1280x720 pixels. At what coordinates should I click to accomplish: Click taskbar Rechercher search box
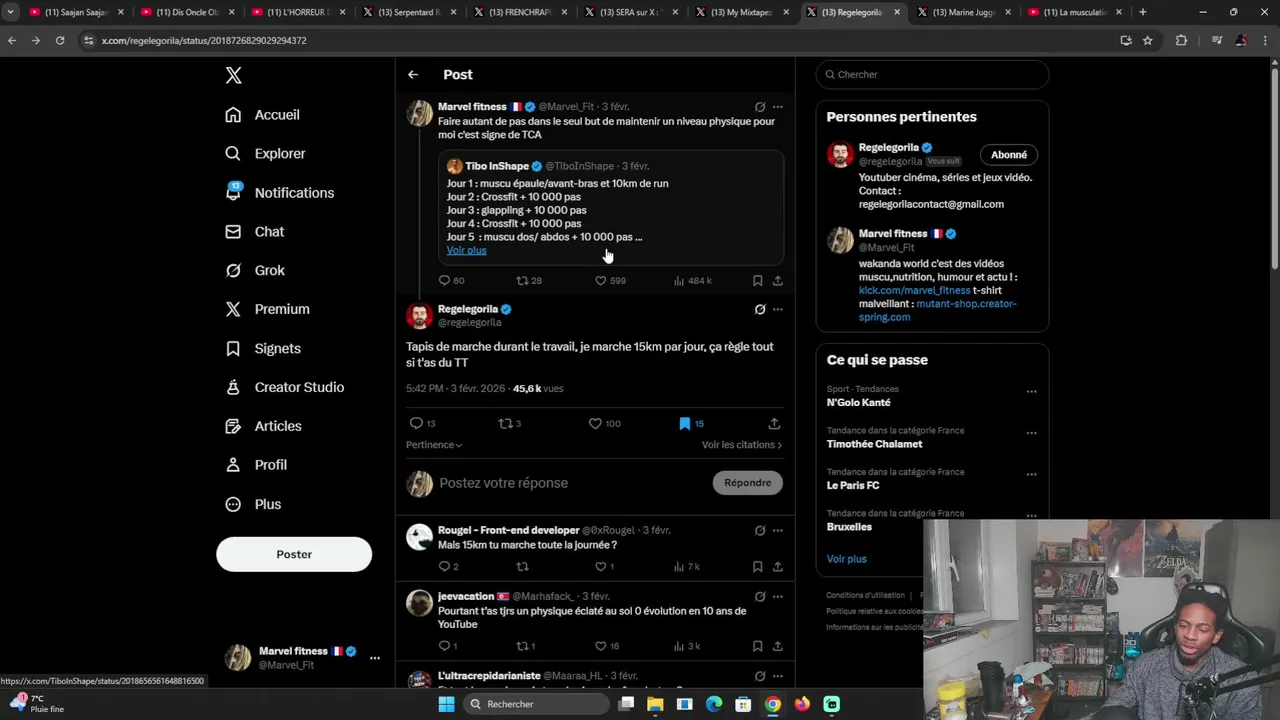tap(535, 704)
